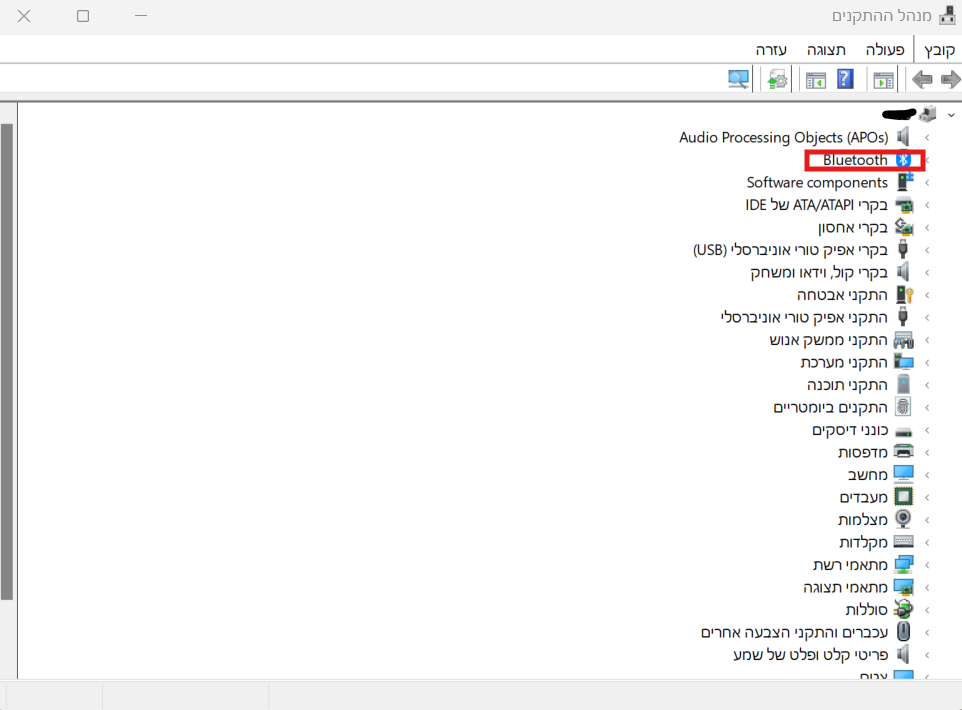Click the התקני מערכת icon
The height and width of the screenshot is (710, 962).
coord(904,362)
